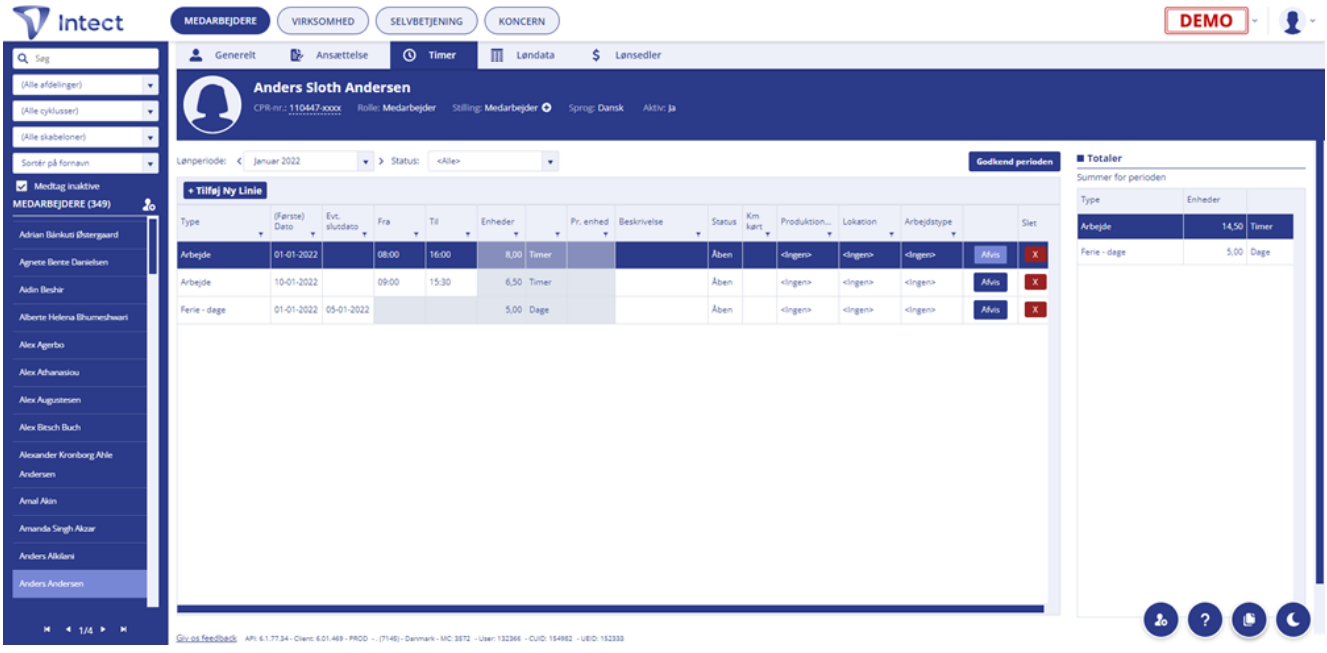Jump to last page of employee list

pos(124,630)
